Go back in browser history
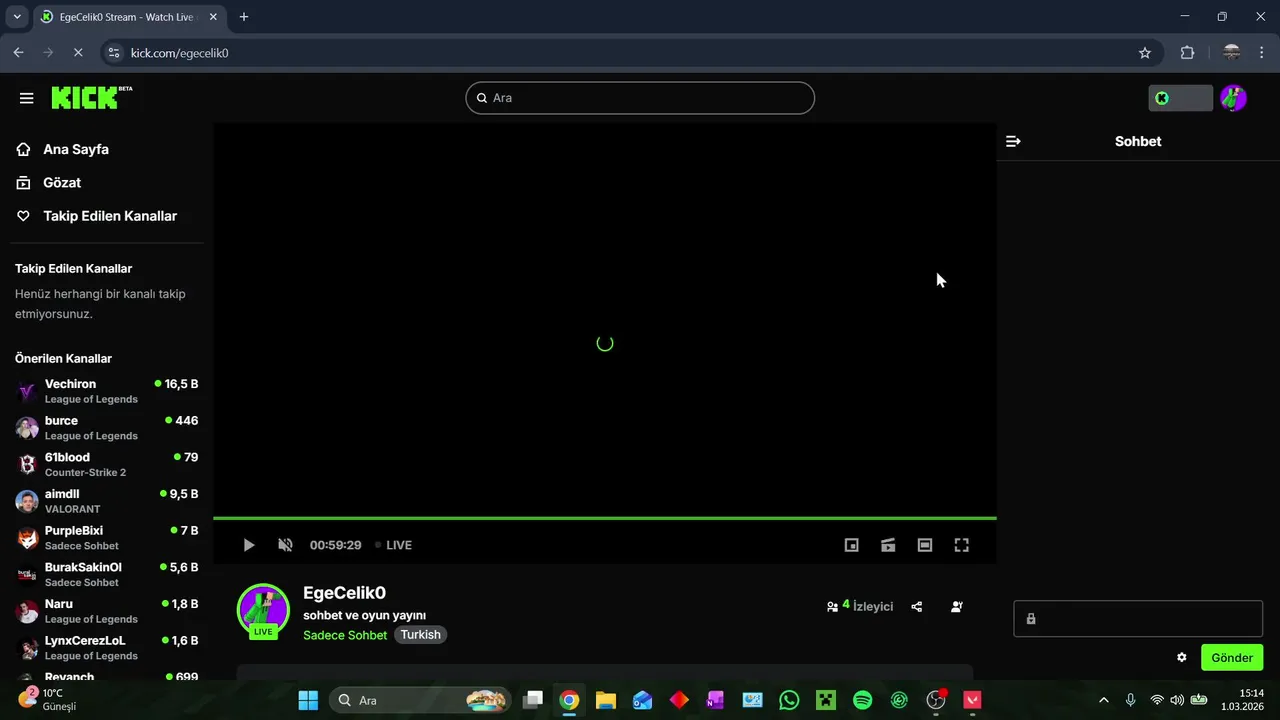 pyautogui.click(x=18, y=53)
